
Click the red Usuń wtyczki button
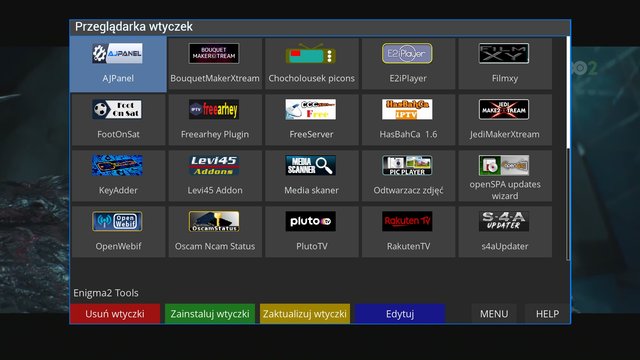click(x=115, y=313)
